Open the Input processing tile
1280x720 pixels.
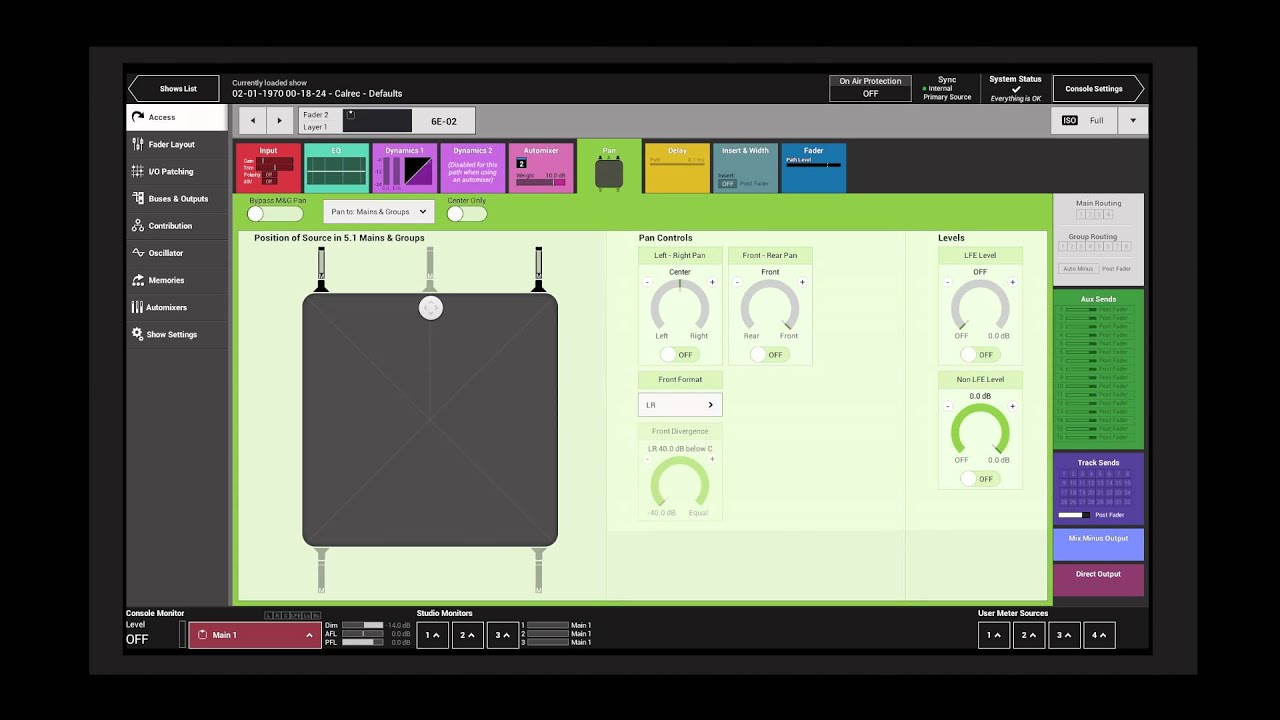(268, 168)
